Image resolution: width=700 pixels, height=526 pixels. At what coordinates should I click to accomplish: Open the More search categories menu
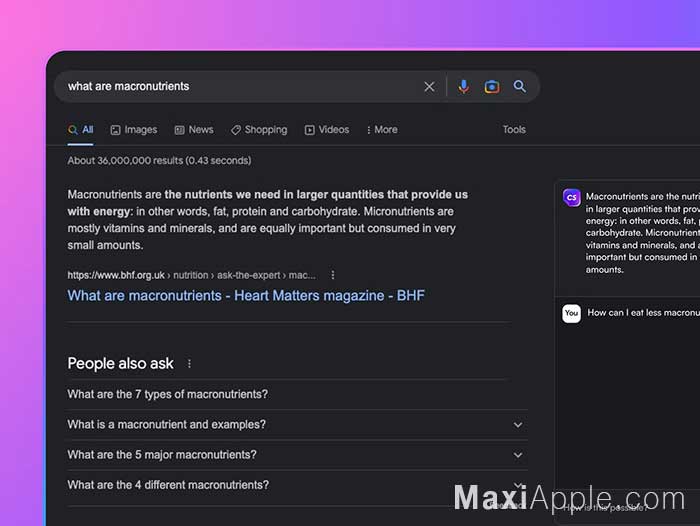pos(382,130)
